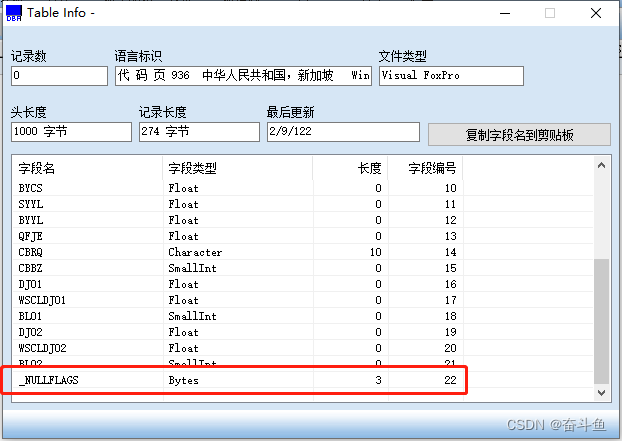Click the SmallInt type cell in BL01 row

click(x=192, y=316)
